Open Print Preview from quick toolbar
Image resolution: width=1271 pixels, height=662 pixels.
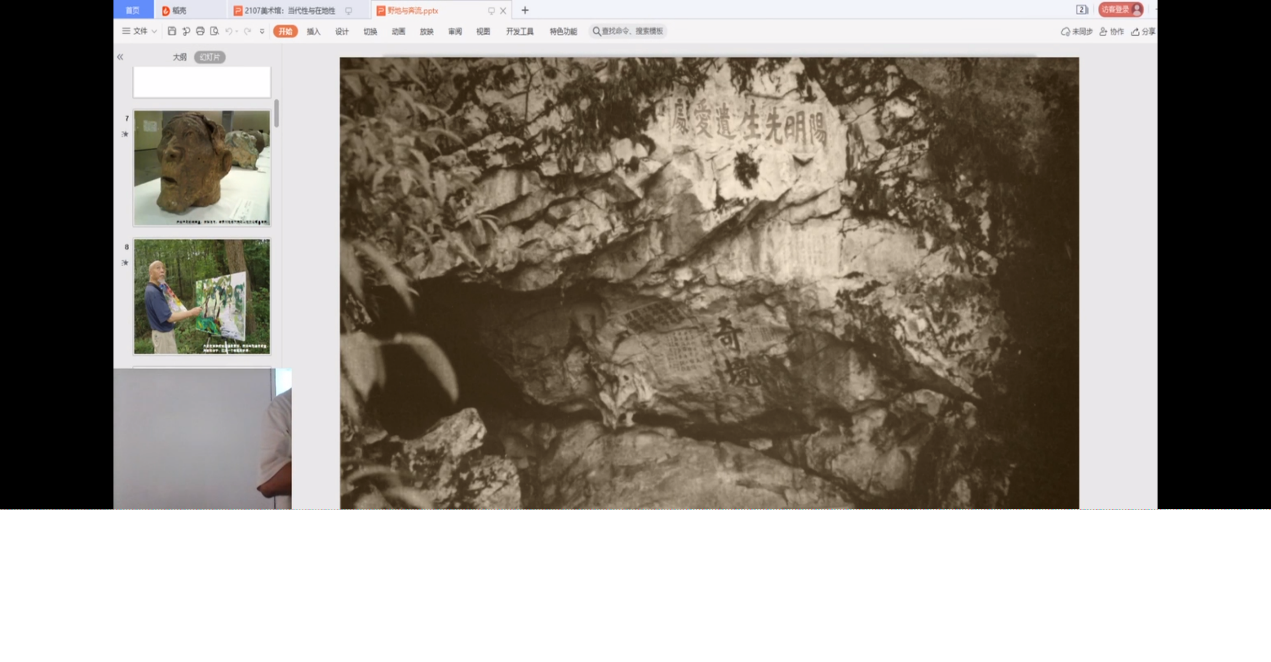point(214,32)
